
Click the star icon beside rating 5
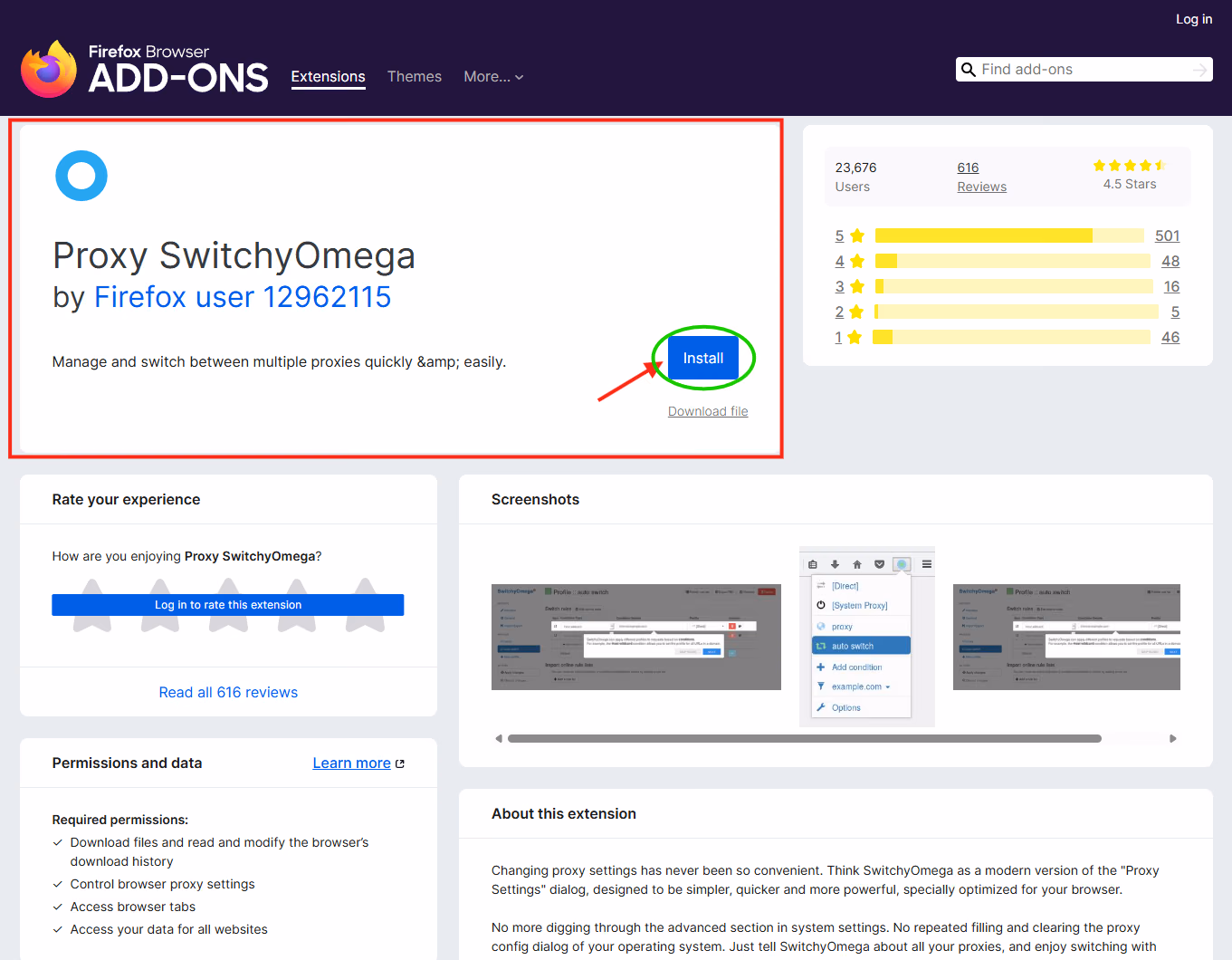pyautogui.click(x=857, y=235)
